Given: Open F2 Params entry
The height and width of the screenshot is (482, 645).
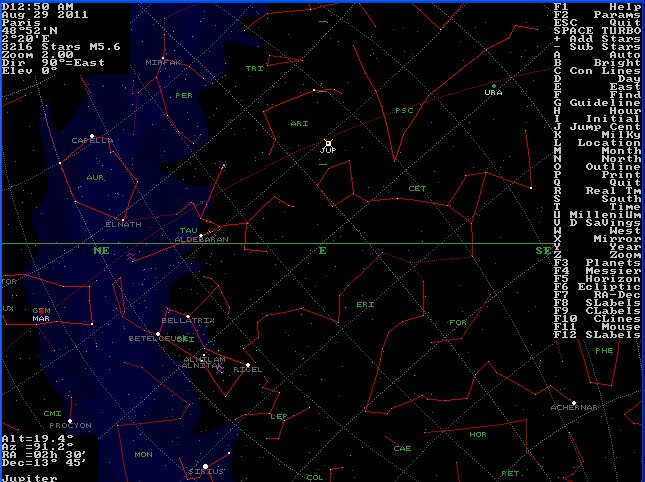Looking at the screenshot, I should tap(597, 15).
